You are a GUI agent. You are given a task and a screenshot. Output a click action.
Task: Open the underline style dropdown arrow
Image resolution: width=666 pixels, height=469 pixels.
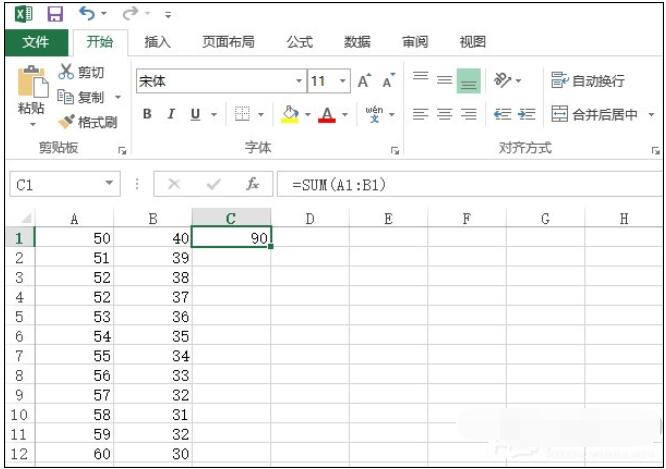[x=214, y=114]
